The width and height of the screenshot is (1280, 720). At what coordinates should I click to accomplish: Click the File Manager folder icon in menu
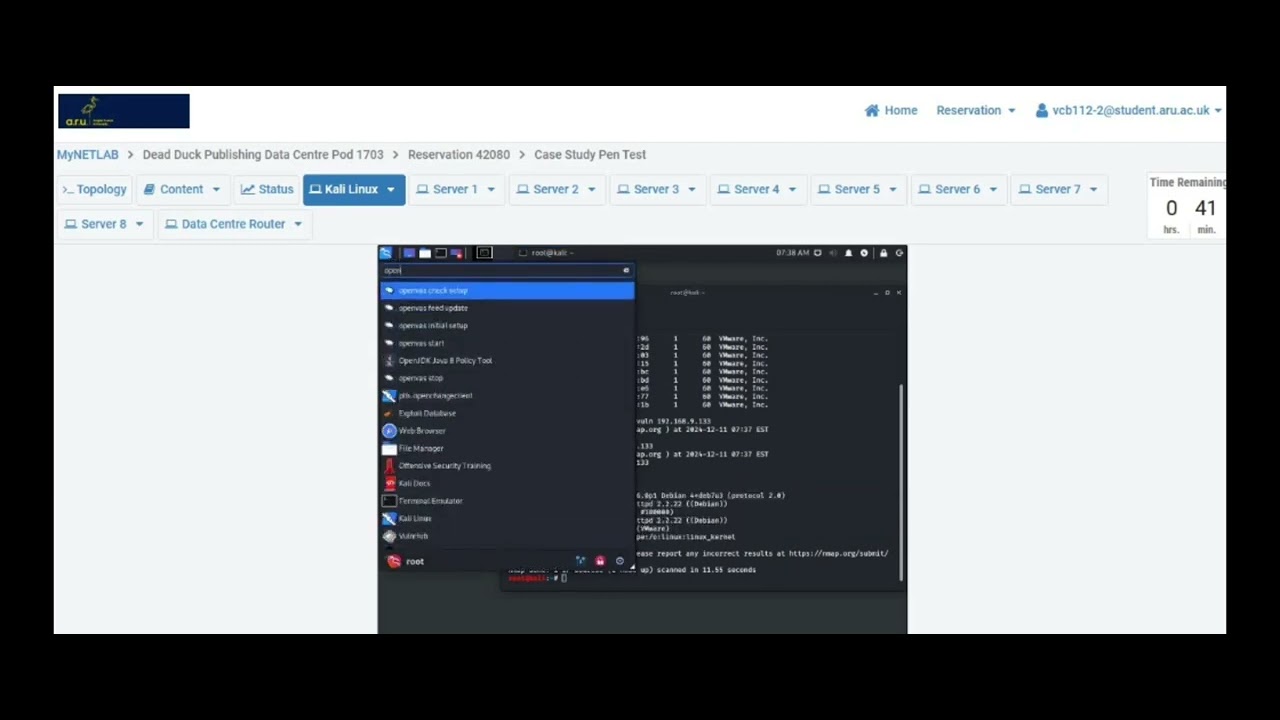pyautogui.click(x=389, y=448)
